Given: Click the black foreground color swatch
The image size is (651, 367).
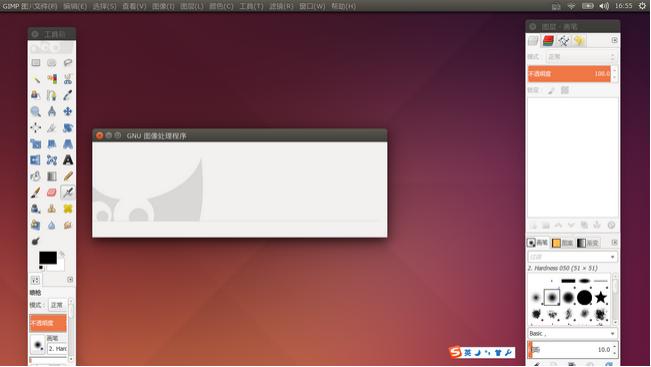Looking at the screenshot, I should pyautogui.click(x=48, y=257).
